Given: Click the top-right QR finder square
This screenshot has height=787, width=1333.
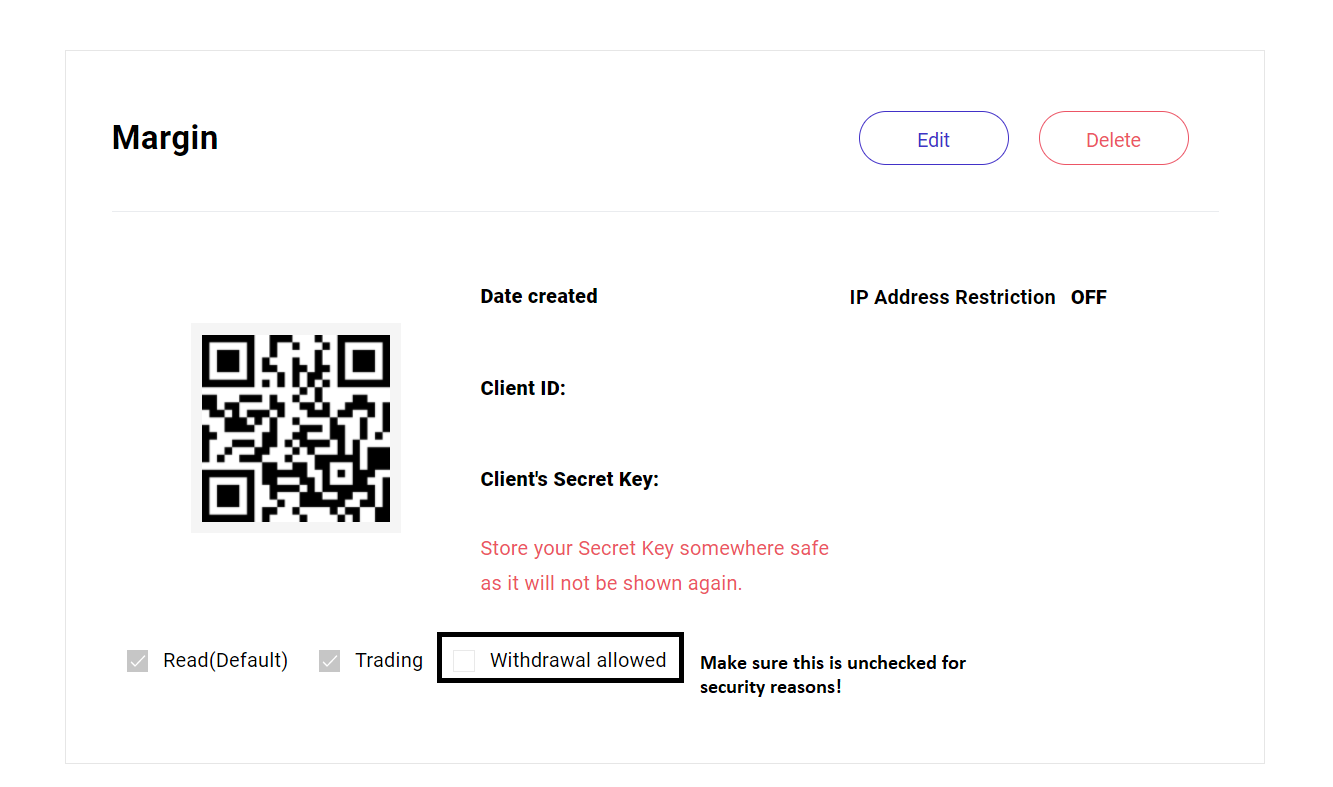Looking at the screenshot, I should (365, 359).
